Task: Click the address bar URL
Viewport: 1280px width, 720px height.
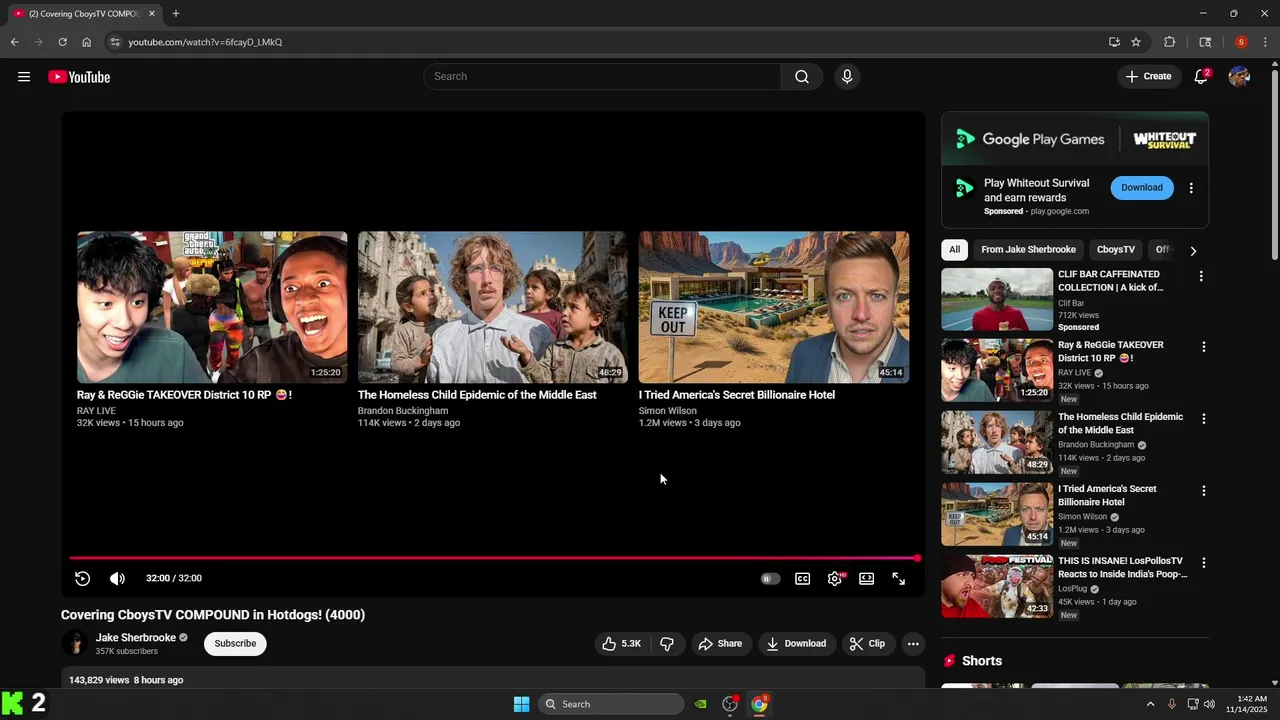Action: coord(205,42)
